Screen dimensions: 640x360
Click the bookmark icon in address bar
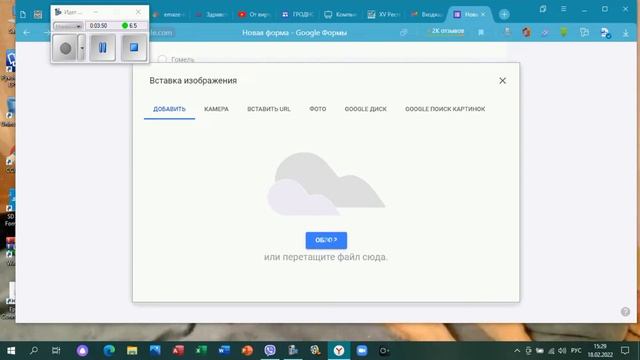[x=481, y=32]
